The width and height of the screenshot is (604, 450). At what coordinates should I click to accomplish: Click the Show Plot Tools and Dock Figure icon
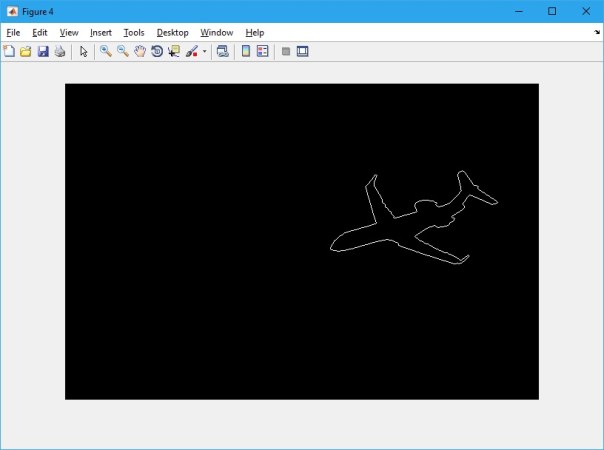[302, 51]
